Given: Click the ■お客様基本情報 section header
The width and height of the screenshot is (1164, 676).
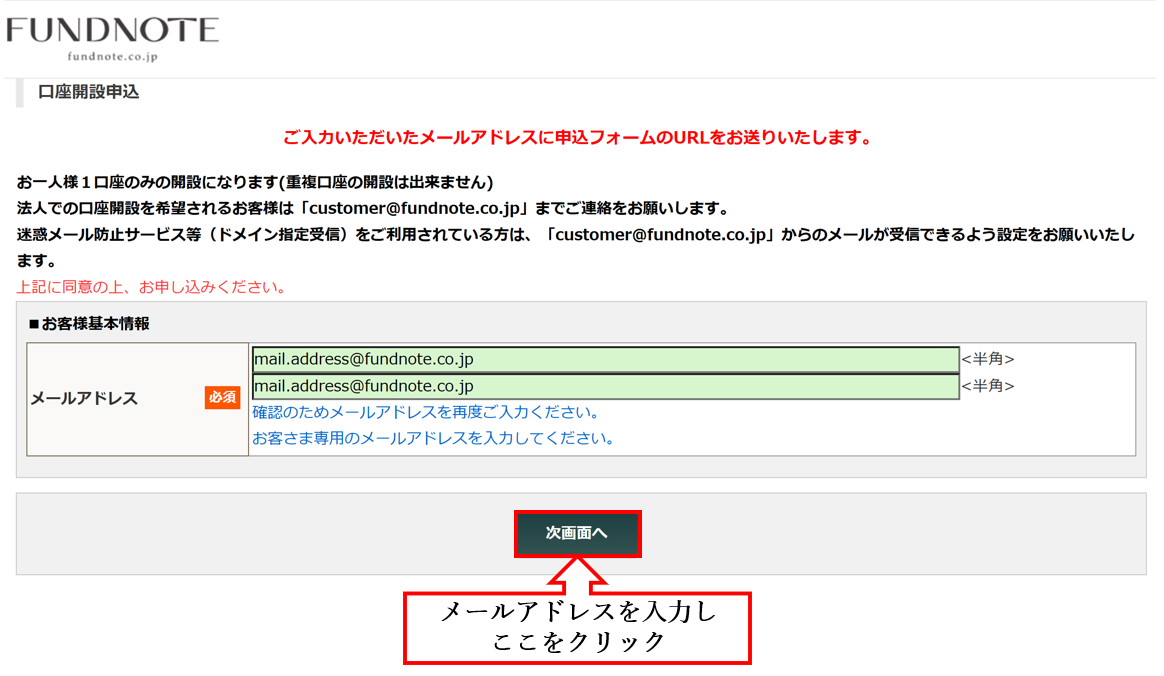Looking at the screenshot, I should click(x=89, y=324).
